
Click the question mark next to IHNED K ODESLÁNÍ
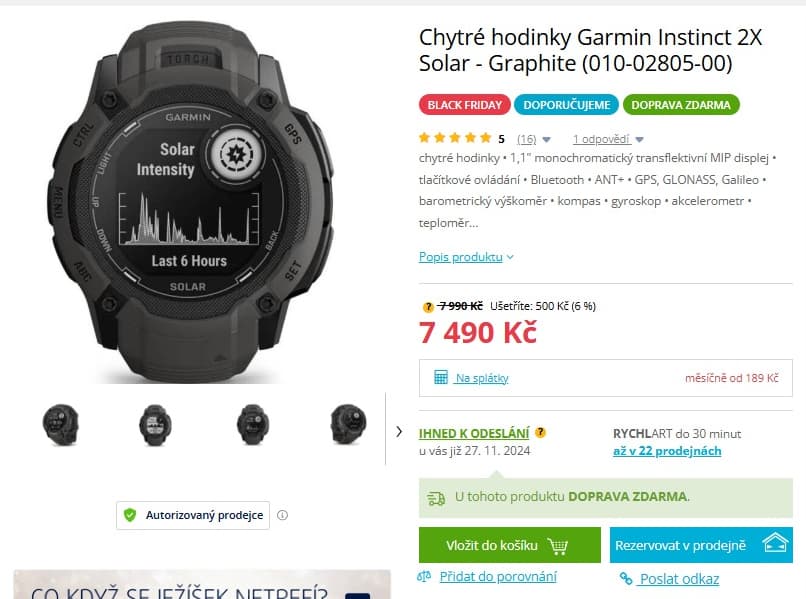540,432
